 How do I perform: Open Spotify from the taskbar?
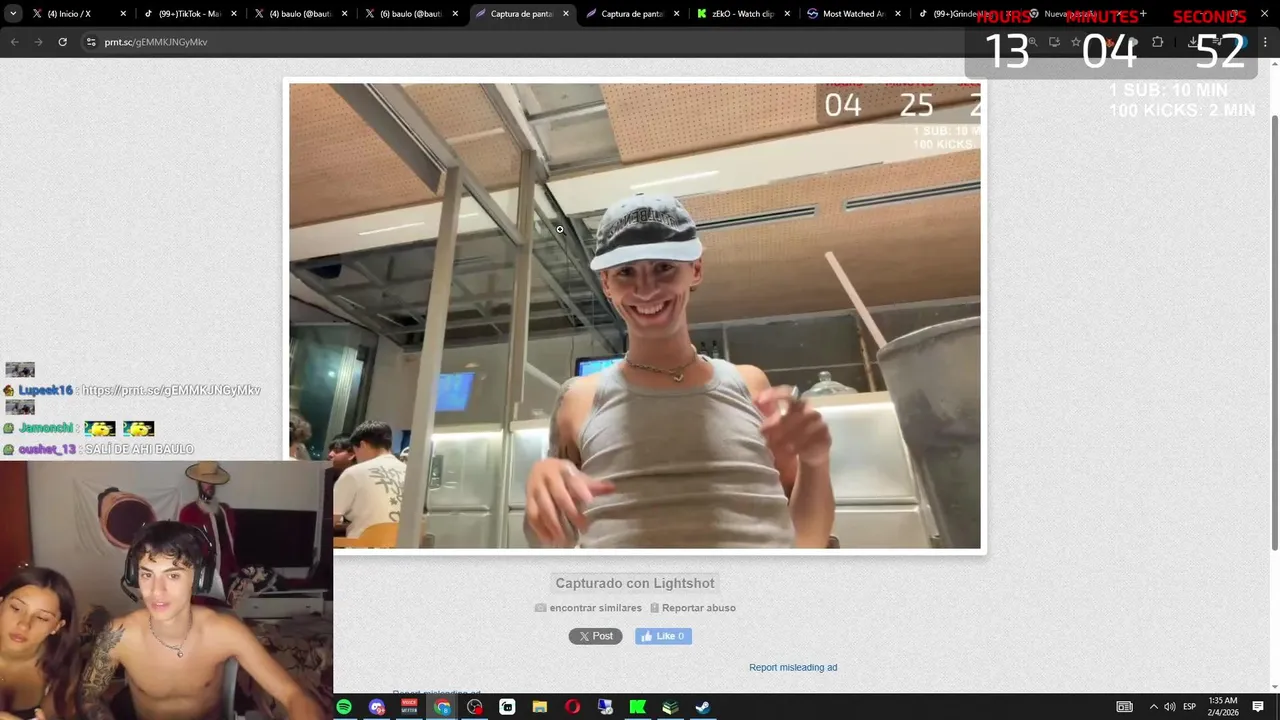(344, 707)
